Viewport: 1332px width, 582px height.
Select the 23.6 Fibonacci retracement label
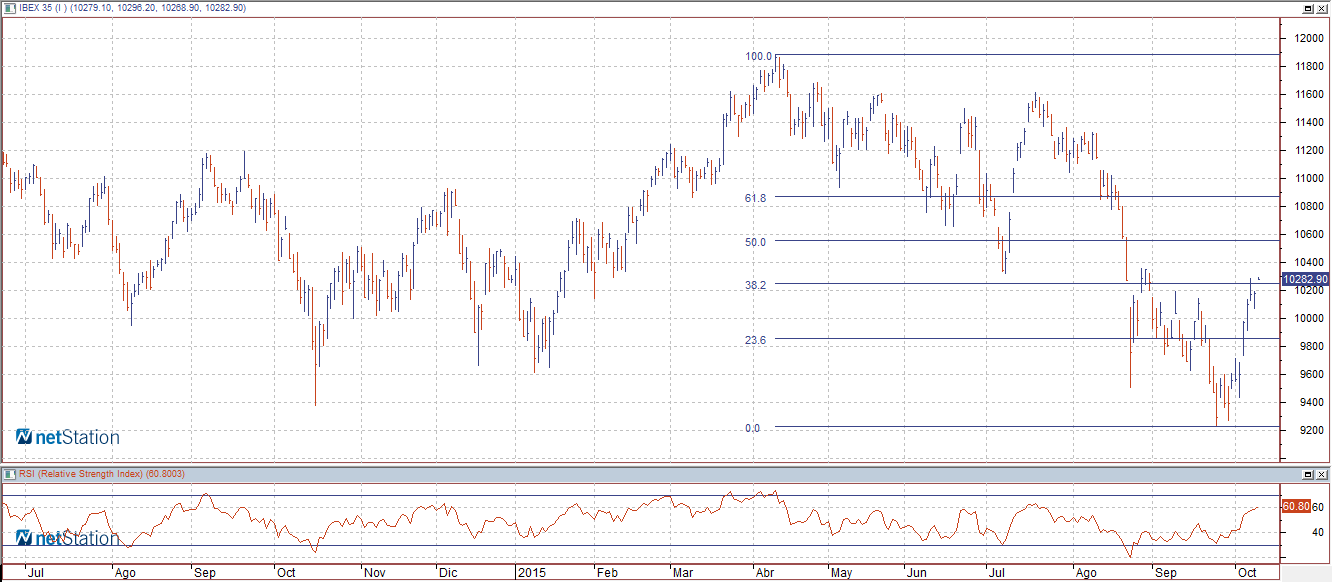[755, 340]
